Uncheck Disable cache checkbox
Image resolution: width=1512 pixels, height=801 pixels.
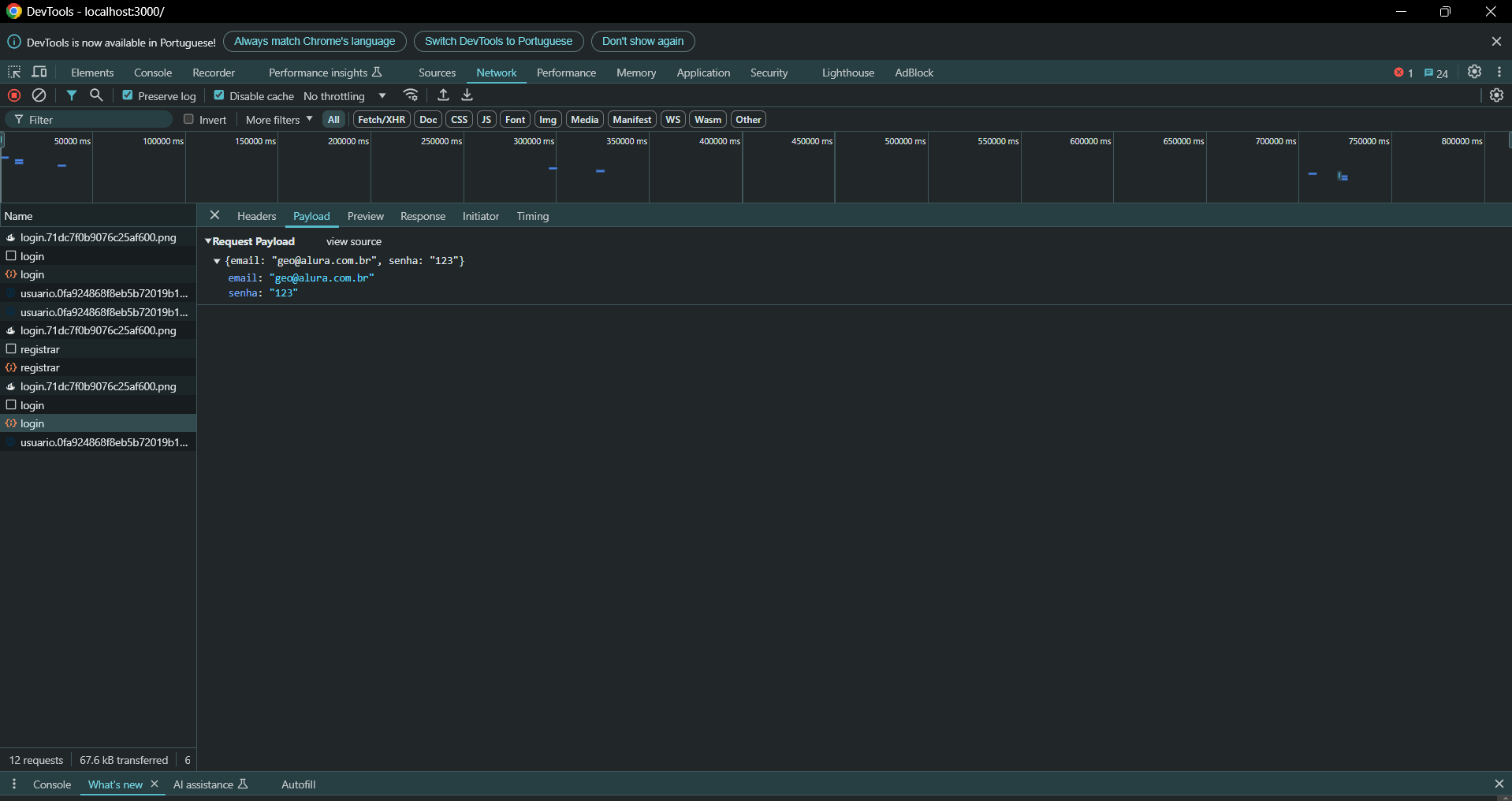point(219,95)
